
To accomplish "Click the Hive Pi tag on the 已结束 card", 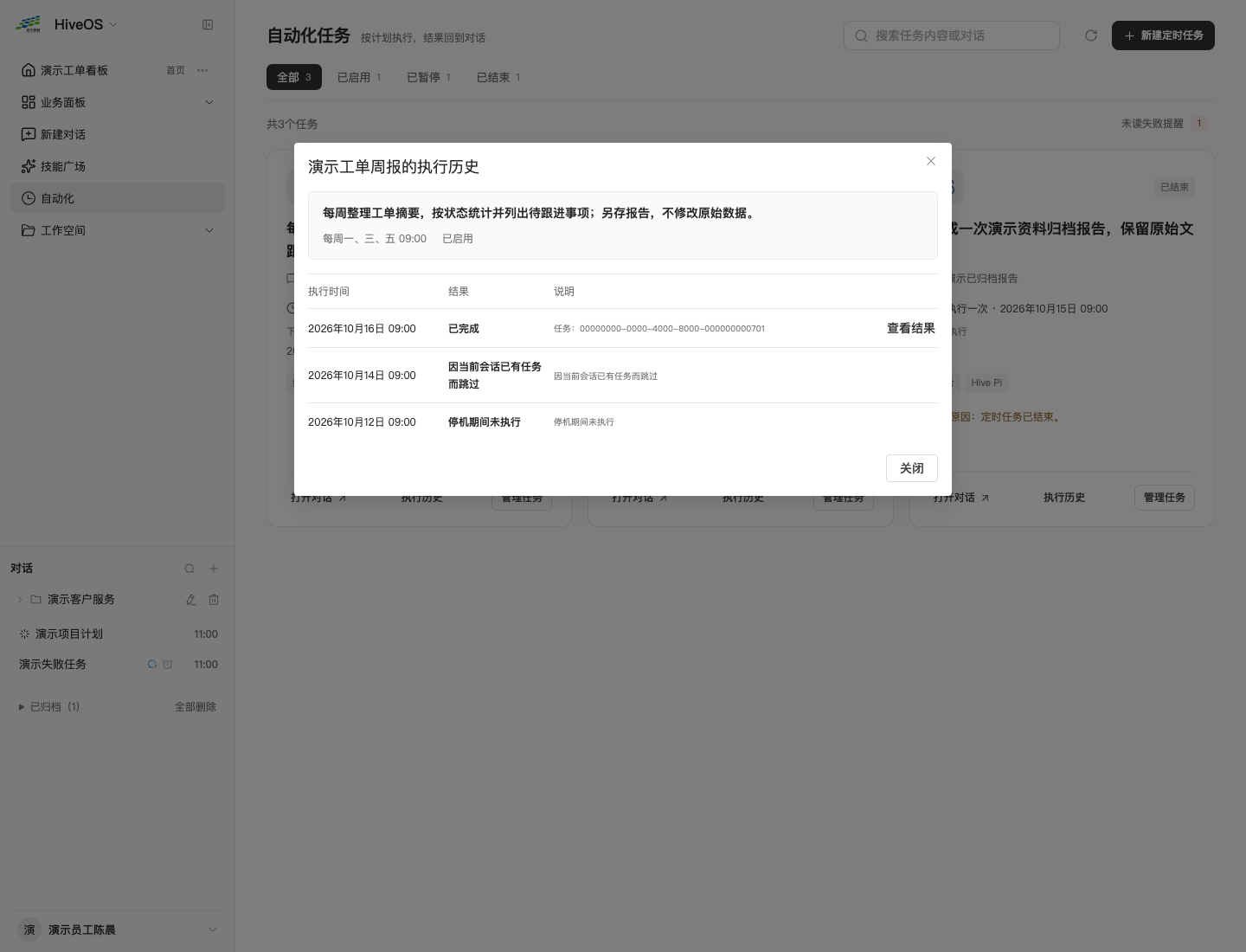I will pos(986,383).
